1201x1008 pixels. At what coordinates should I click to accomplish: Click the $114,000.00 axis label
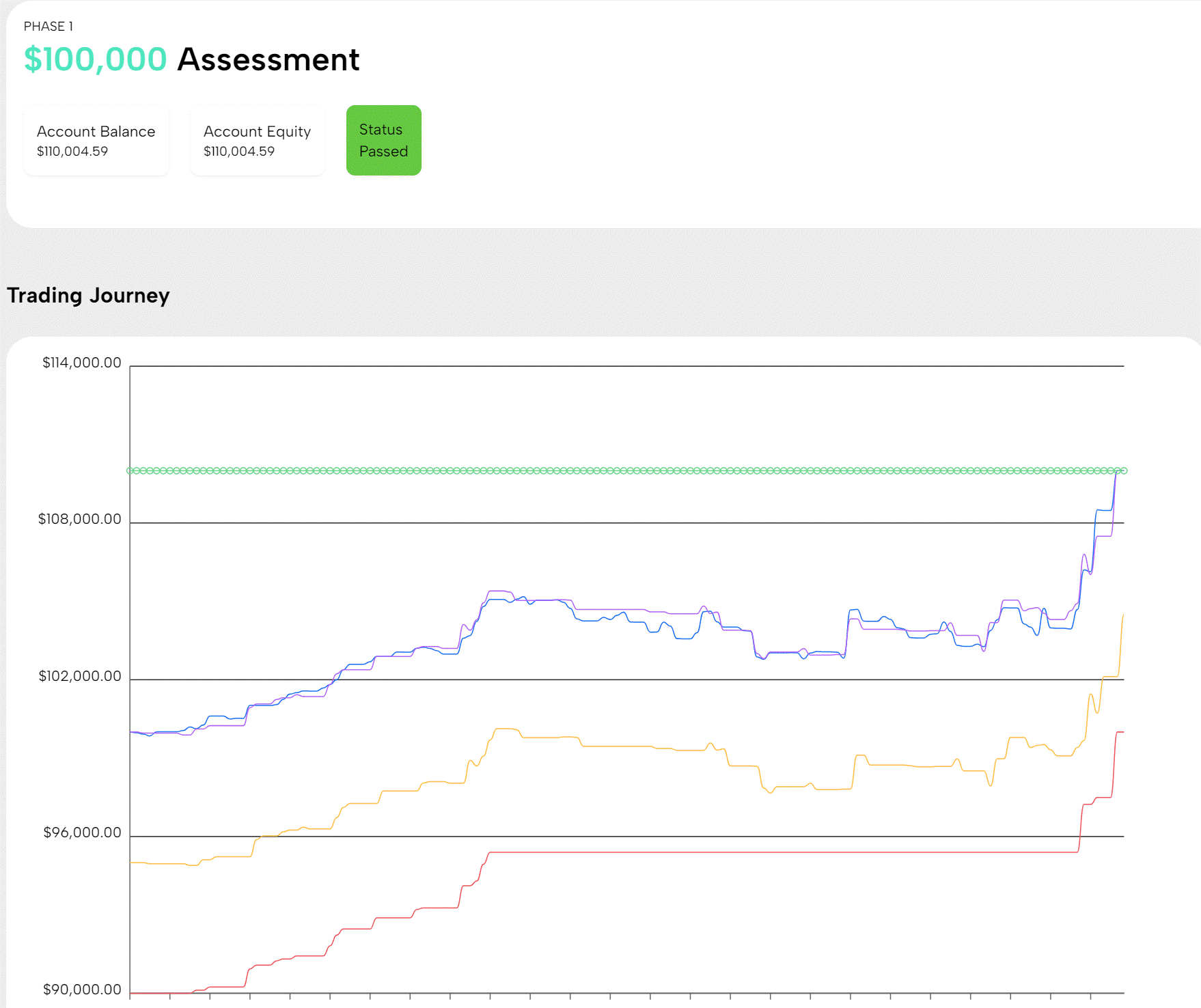(82, 363)
